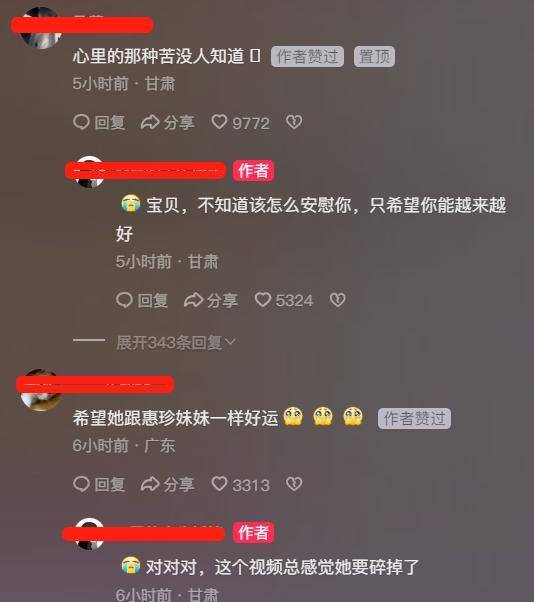Expand 343 replies with 展开343条回复
Screen dimensions: 534x602
pyautogui.click(x=176, y=342)
